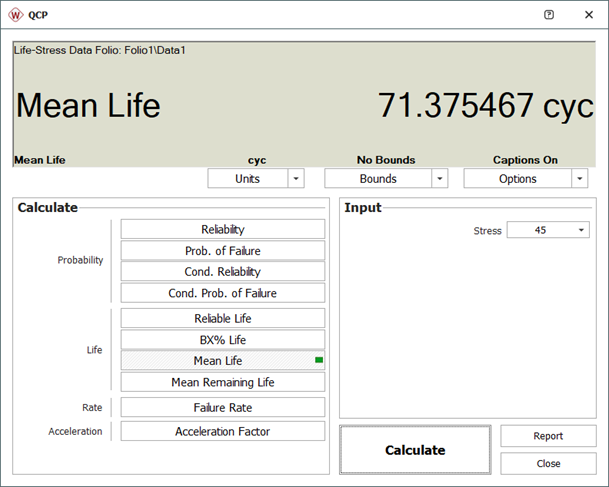Open the Options button
The width and height of the screenshot is (609, 487).
click(x=516, y=179)
